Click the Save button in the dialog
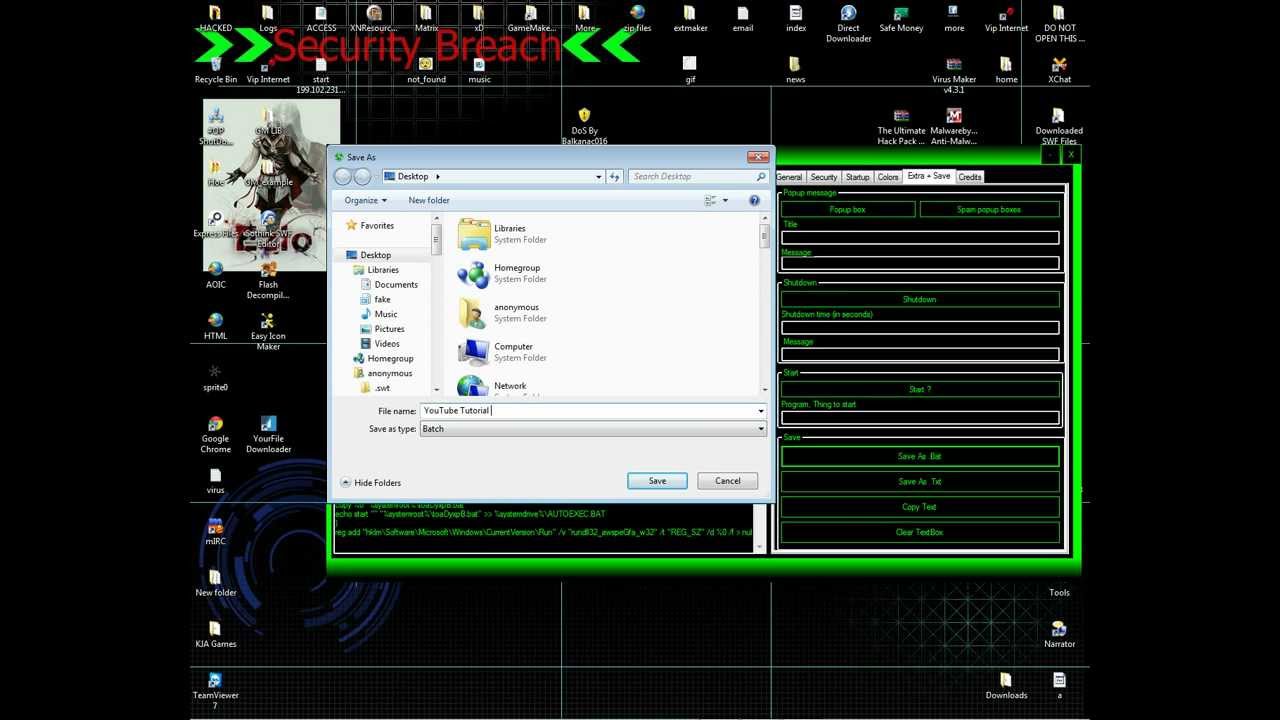Screen dimensions: 1280x720 click(x=657, y=481)
